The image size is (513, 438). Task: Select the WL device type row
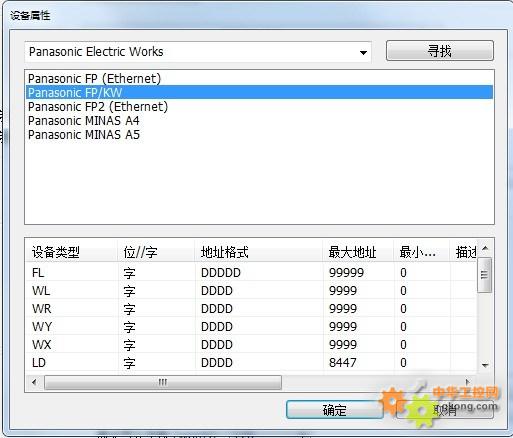(251, 291)
